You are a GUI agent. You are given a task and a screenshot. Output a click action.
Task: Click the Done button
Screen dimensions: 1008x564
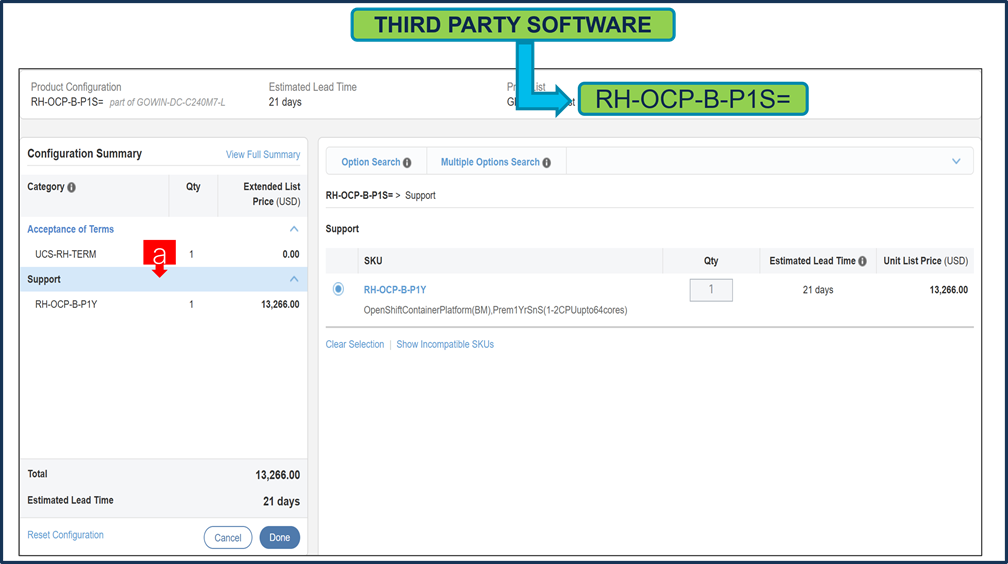point(280,538)
